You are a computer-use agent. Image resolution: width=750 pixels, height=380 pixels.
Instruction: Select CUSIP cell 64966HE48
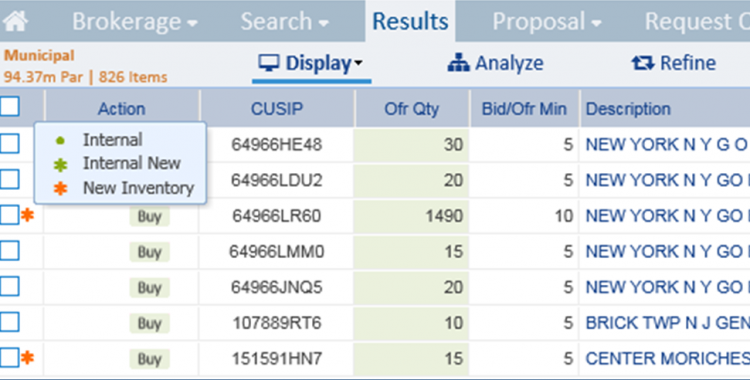[x=277, y=144]
